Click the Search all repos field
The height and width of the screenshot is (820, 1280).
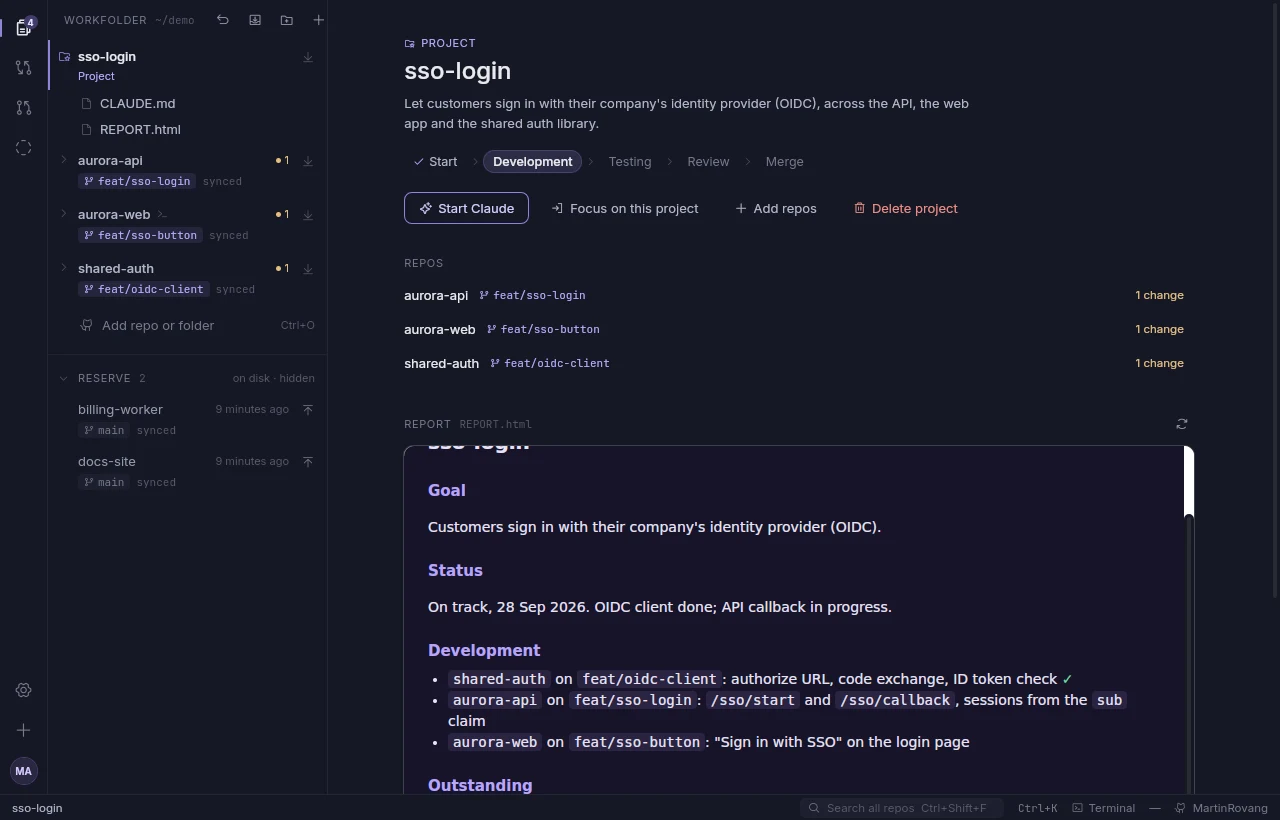903,808
